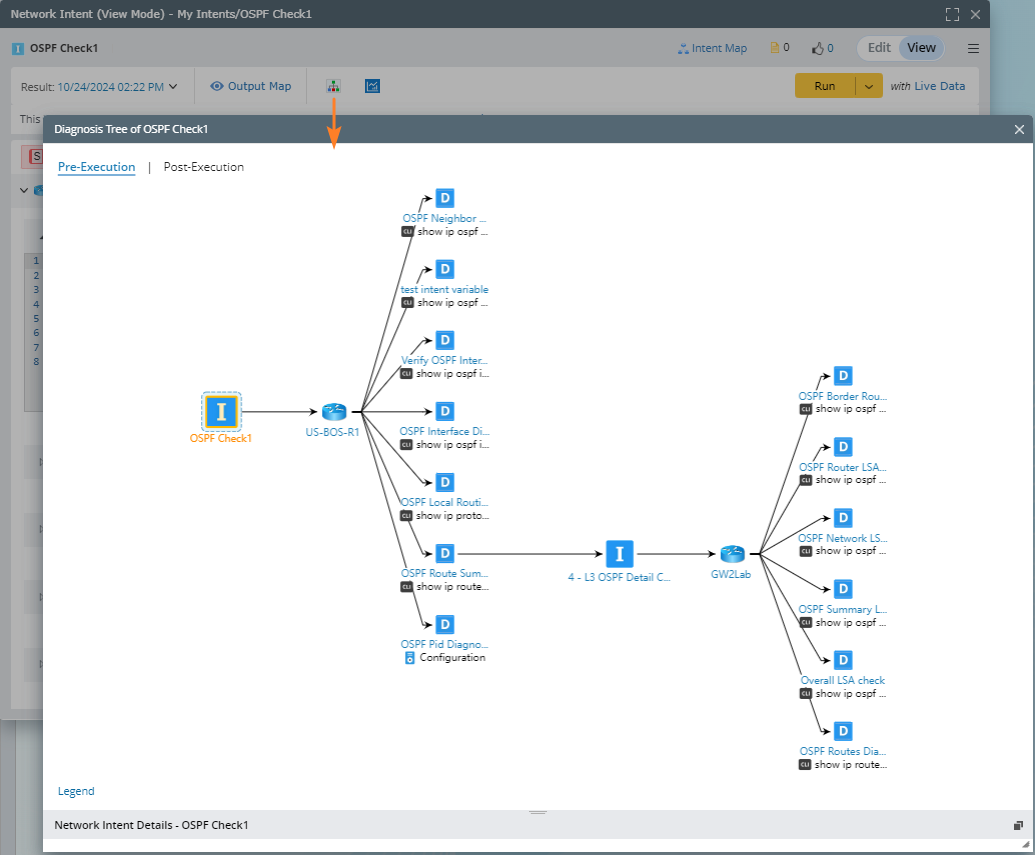Click the test intent variable D icon
This screenshot has width=1035, height=855.
(445, 269)
